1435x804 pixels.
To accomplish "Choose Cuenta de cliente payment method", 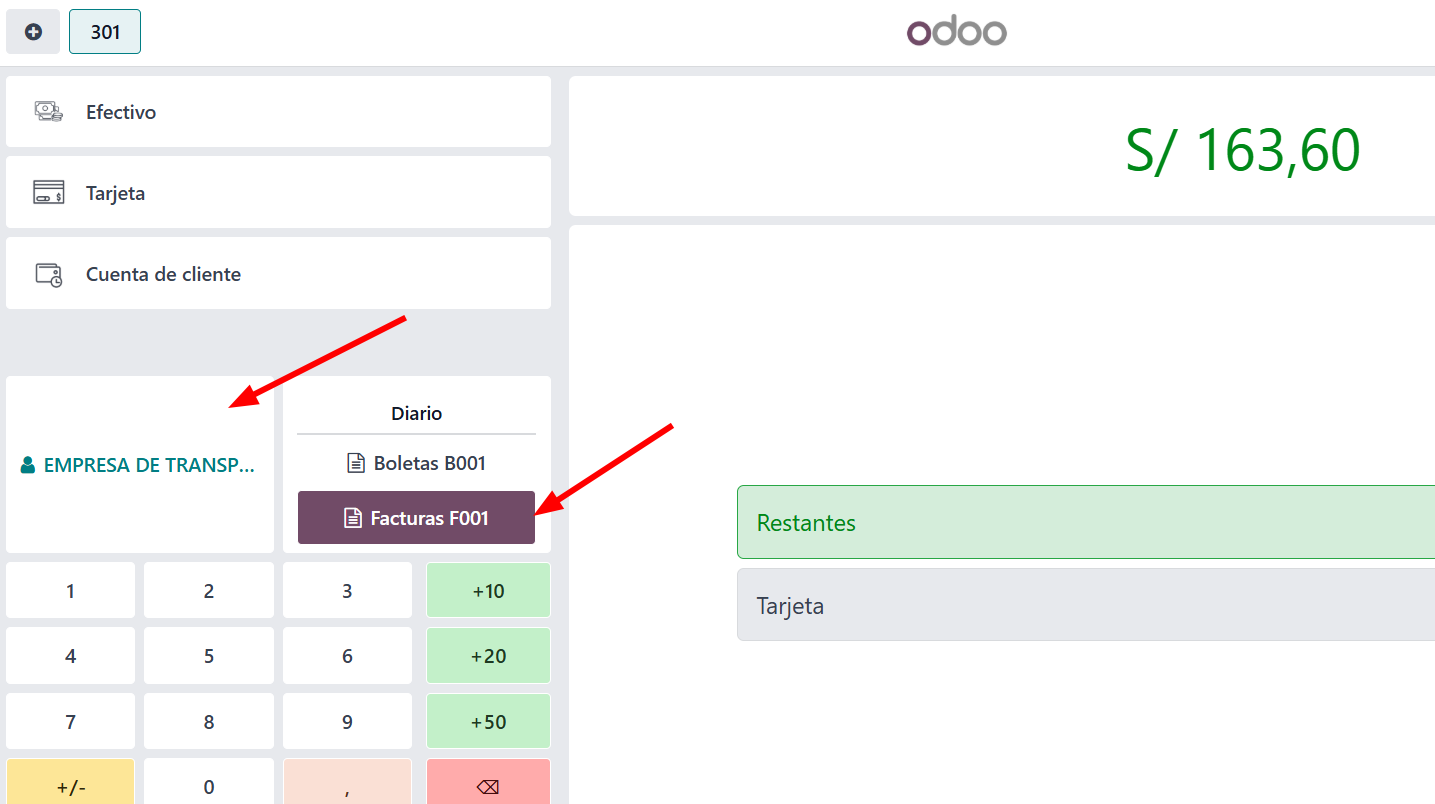I will coord(278,274).
